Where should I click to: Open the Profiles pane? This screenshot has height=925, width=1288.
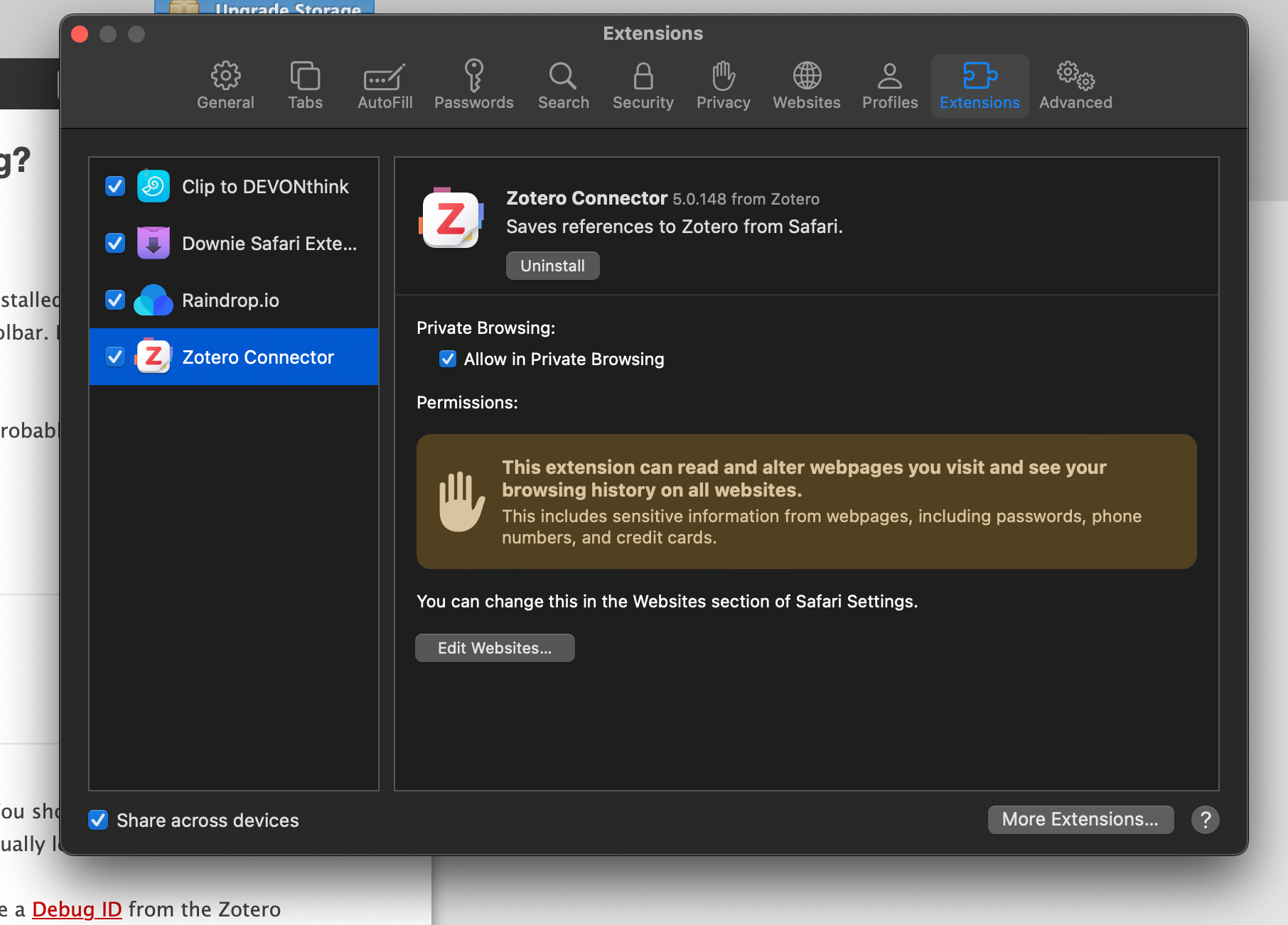pyautogui.click(x=889, y=86)
